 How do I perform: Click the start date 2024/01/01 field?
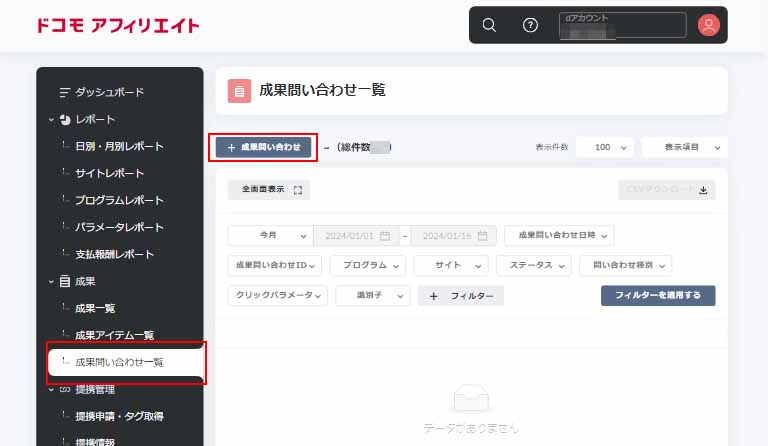357,235
